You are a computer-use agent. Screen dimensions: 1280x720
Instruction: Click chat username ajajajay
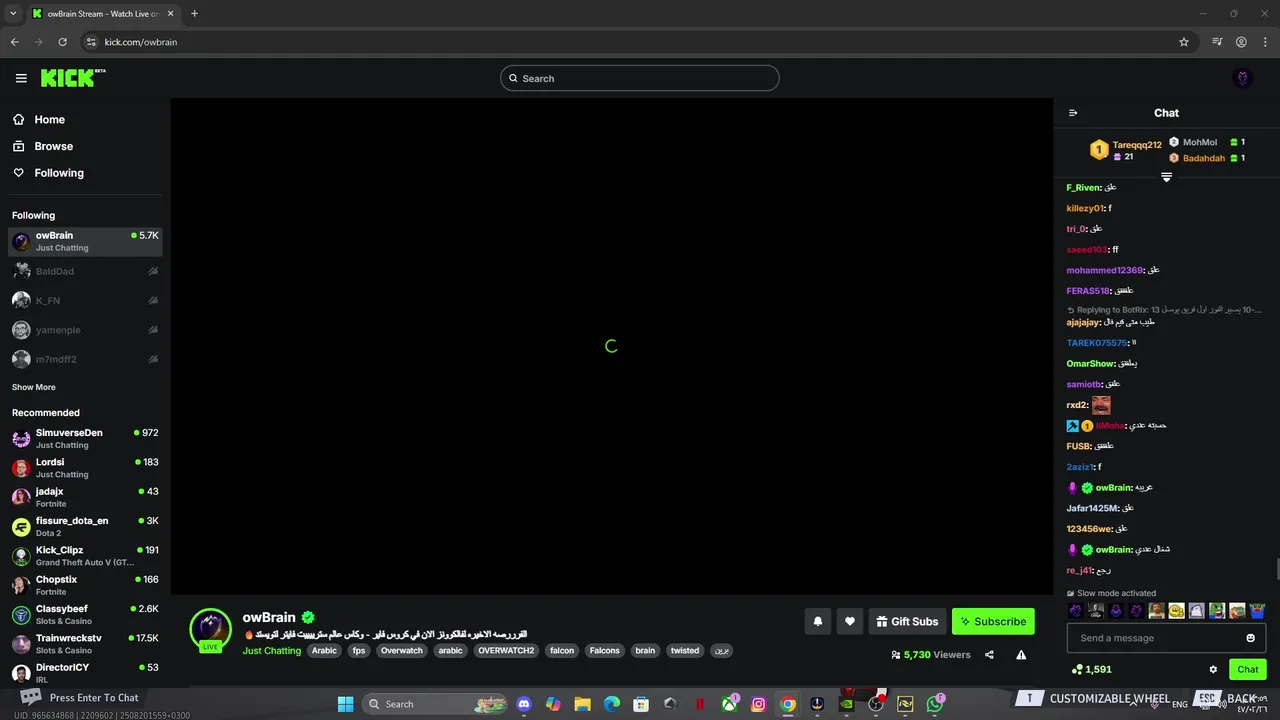1083,323
